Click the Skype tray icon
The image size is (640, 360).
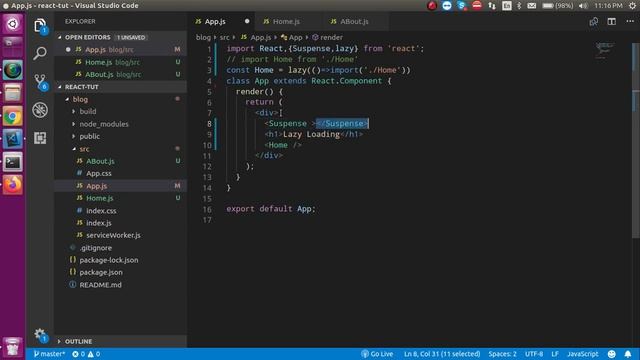coord(462,6)
